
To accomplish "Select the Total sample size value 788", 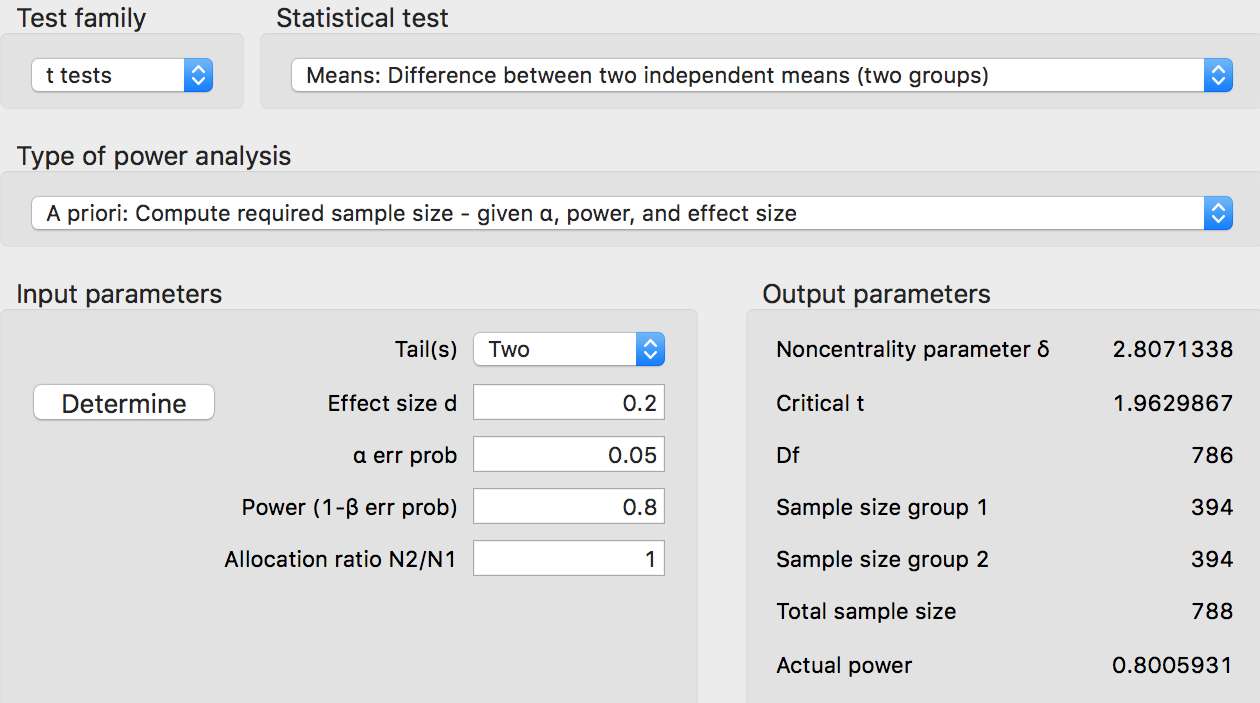I will coord(1212,611).
